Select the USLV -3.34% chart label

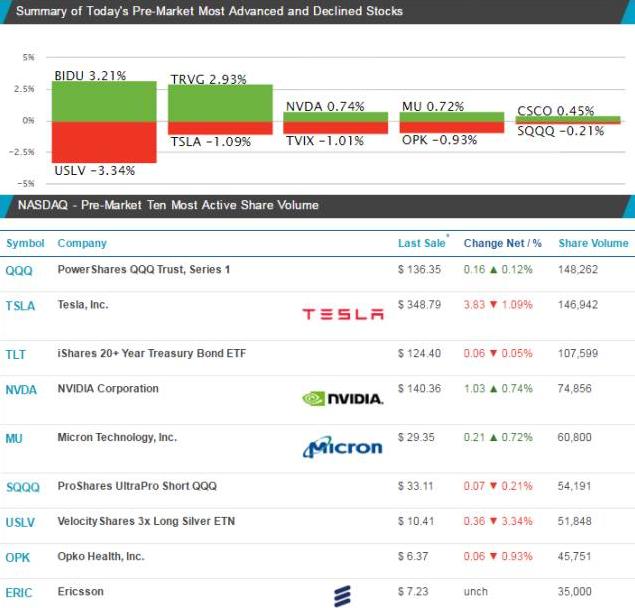(x=95, y=171)
